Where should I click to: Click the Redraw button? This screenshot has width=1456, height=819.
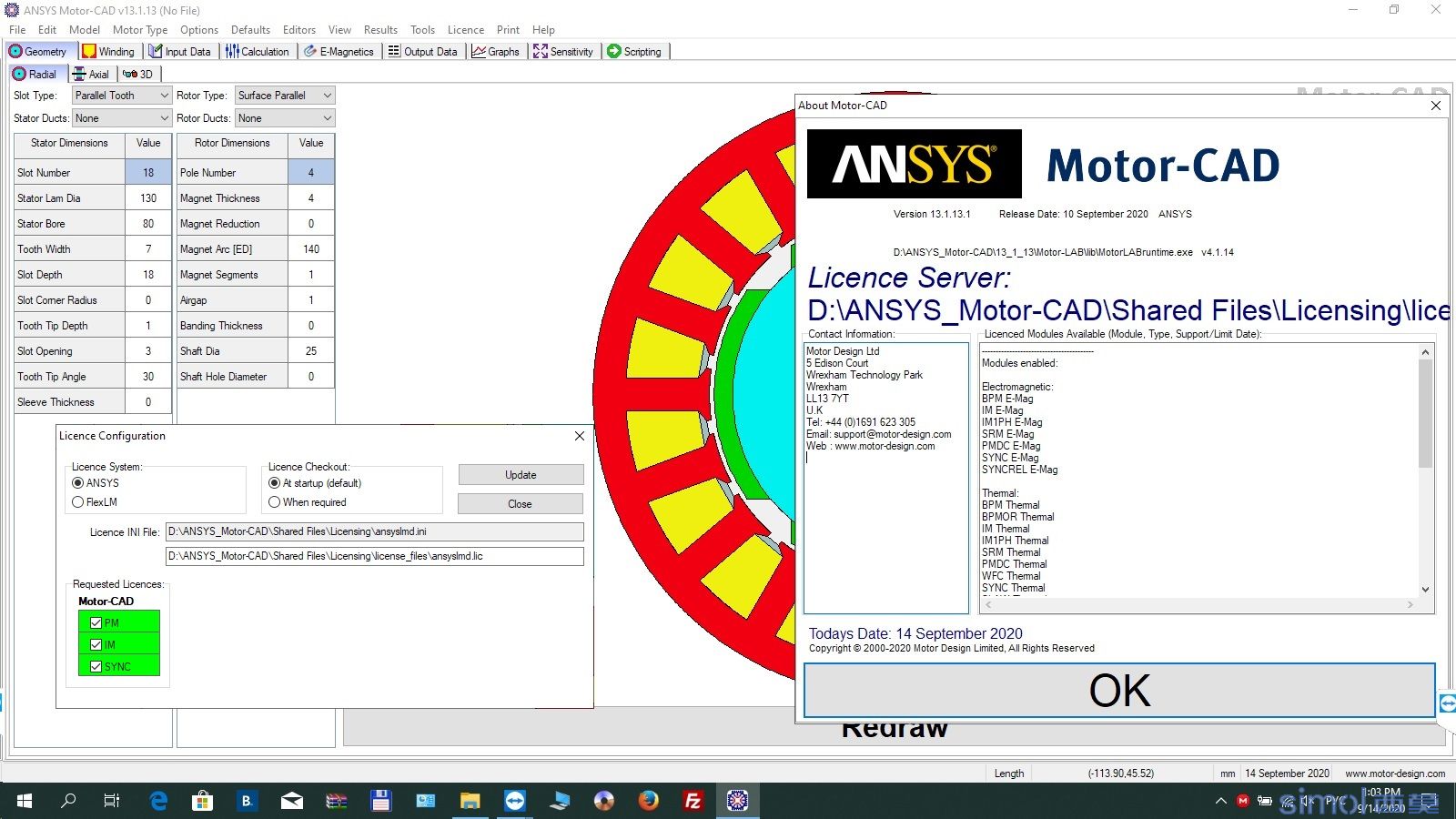[x=895, y=728]
